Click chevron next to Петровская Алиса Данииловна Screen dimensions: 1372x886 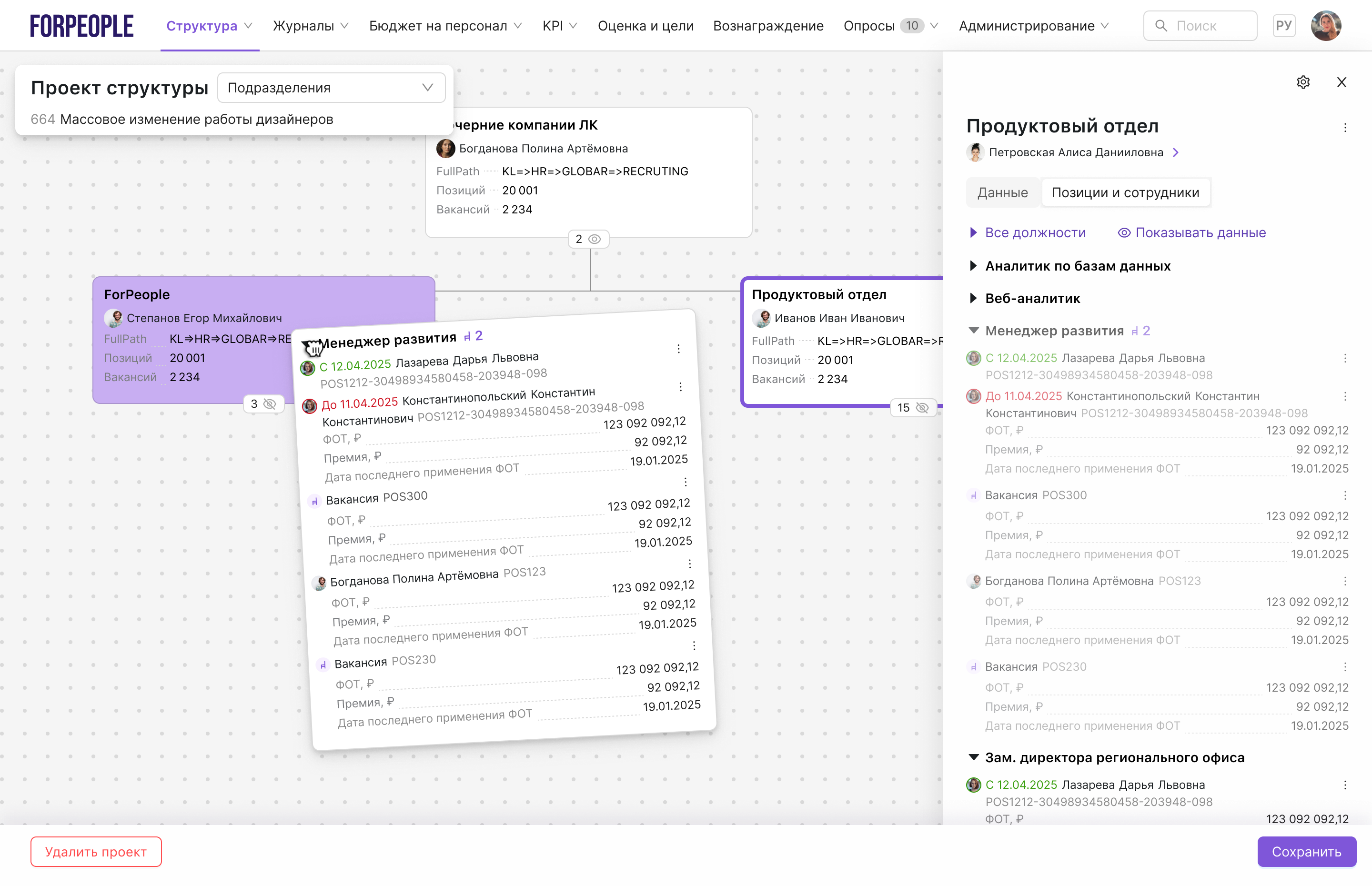pos(1176,152)
